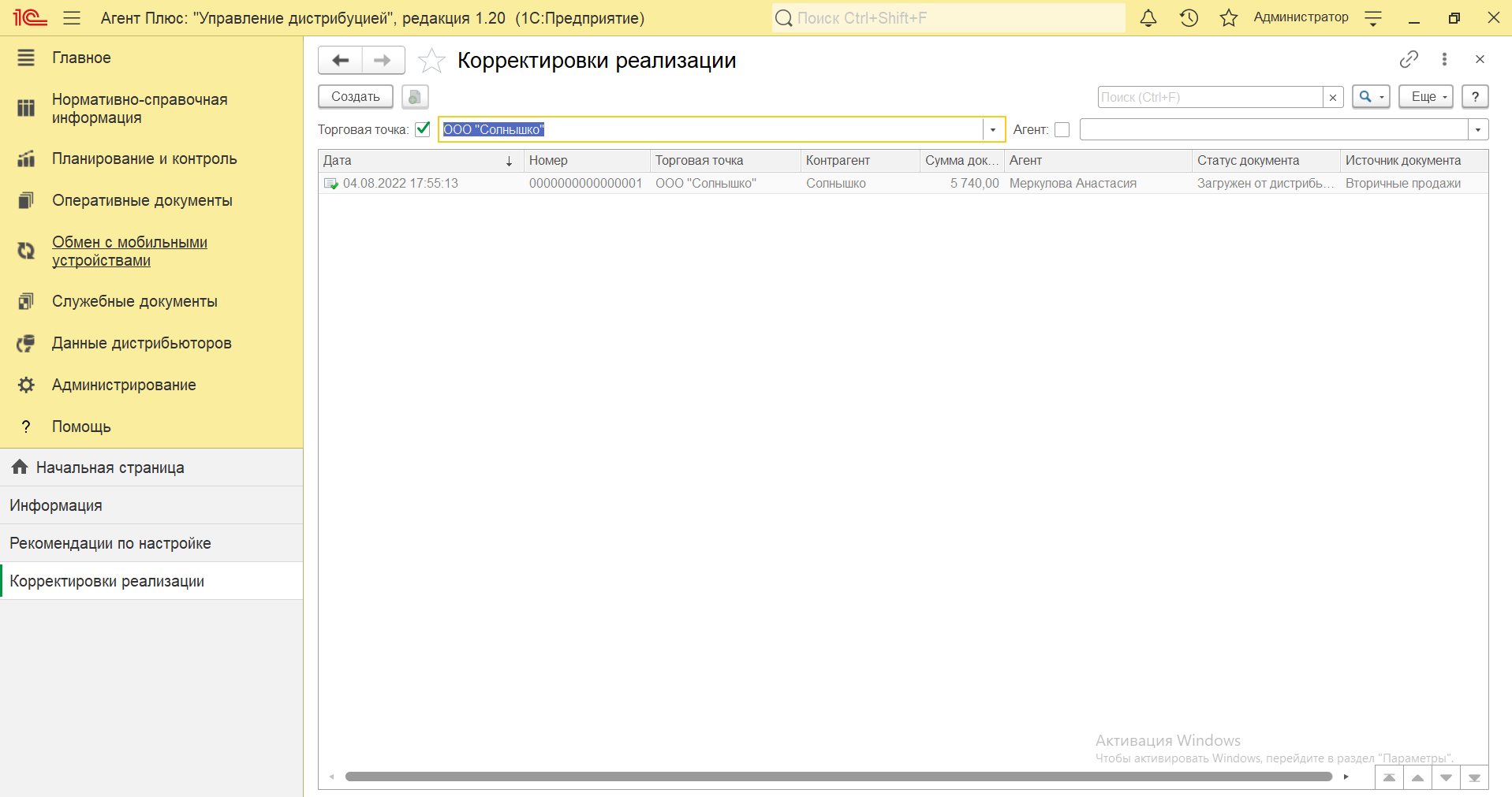Add Корректировки реализации to favorites star
This screenshot has width=1512, height=797.
431,60
